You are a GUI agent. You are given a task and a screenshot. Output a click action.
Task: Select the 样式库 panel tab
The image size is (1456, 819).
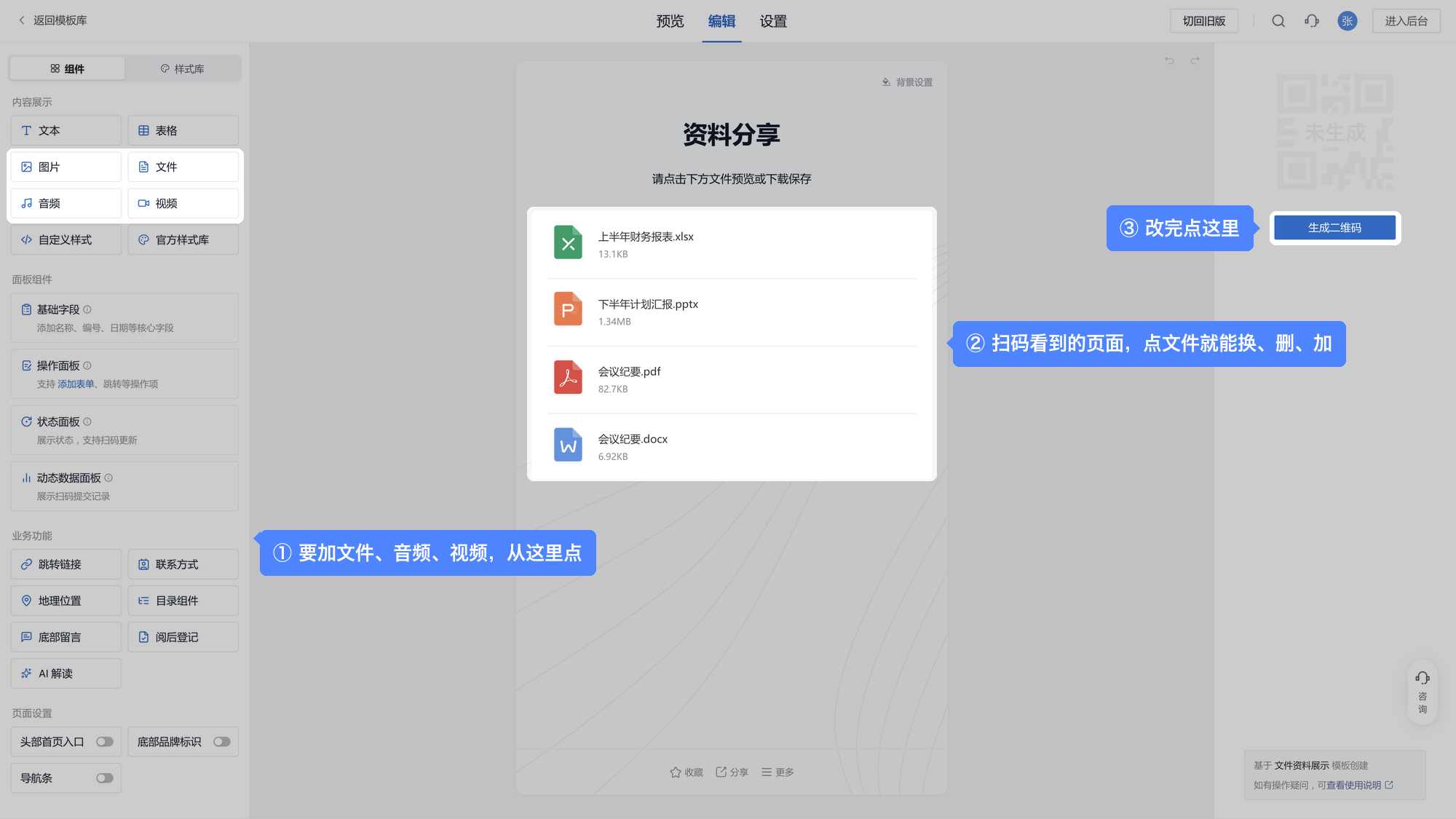[183, 68]
